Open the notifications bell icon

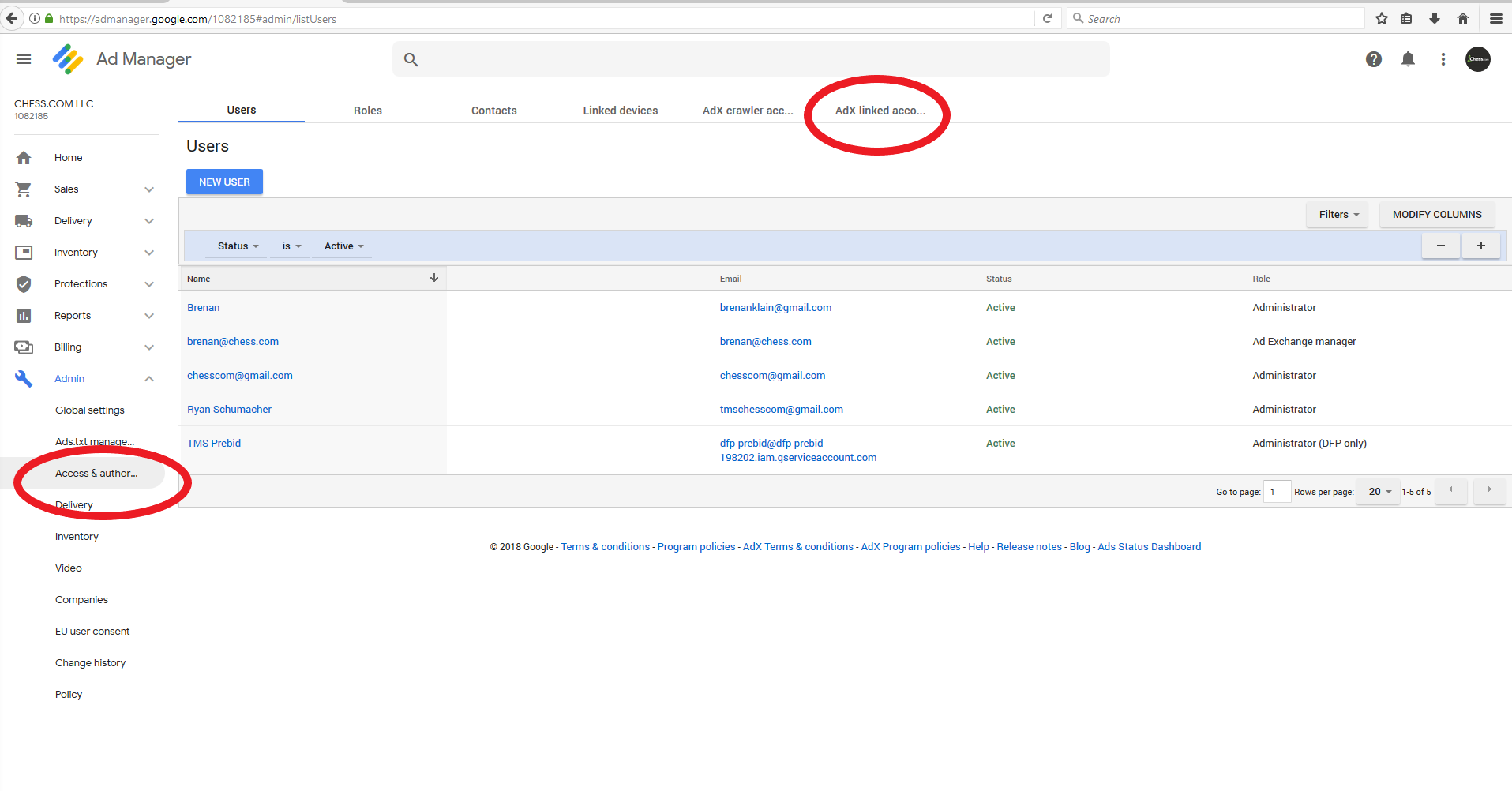pos(1408,59)
